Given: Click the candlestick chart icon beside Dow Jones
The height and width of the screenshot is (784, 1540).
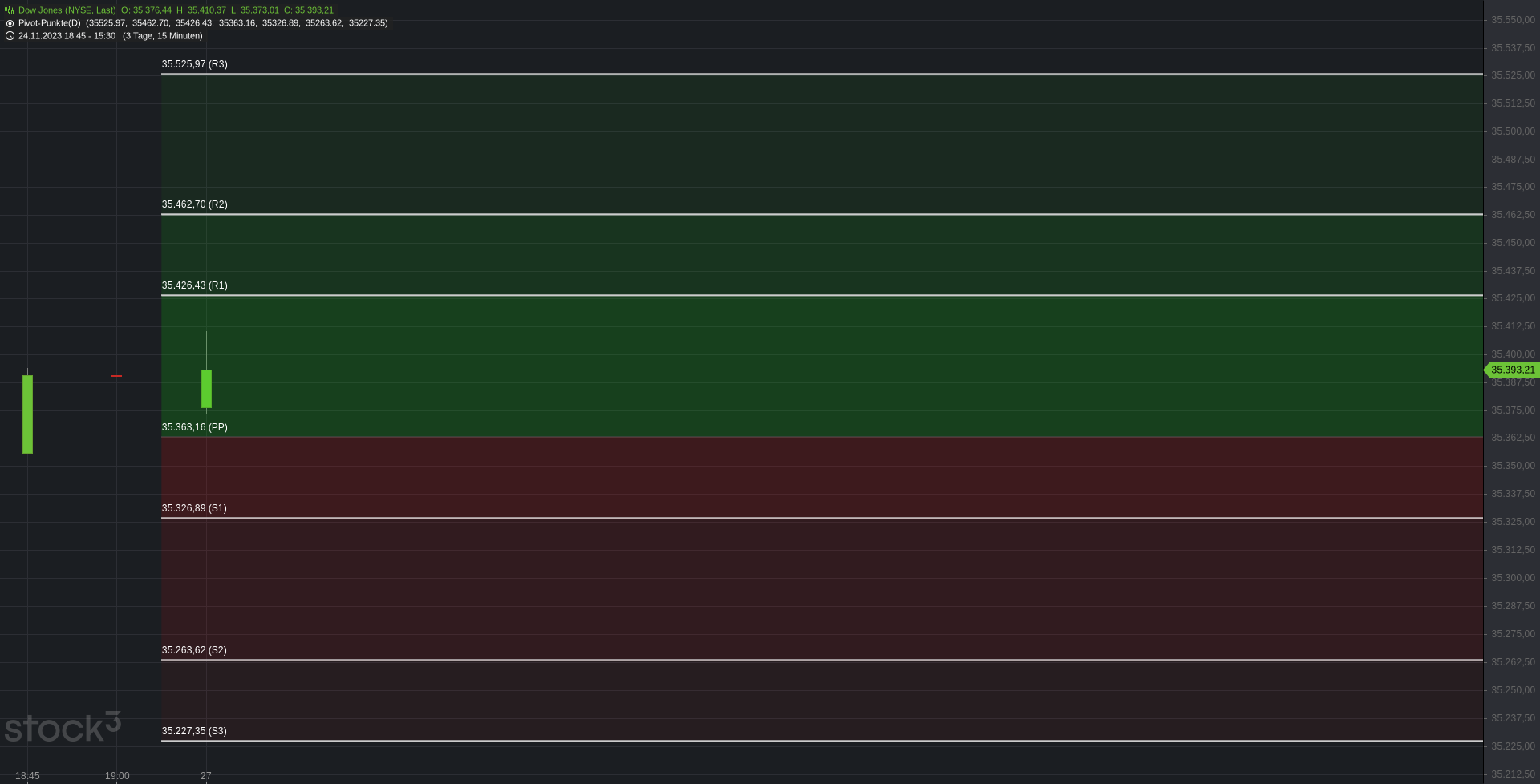Looking at the screenshot, I should pos(10,10).
